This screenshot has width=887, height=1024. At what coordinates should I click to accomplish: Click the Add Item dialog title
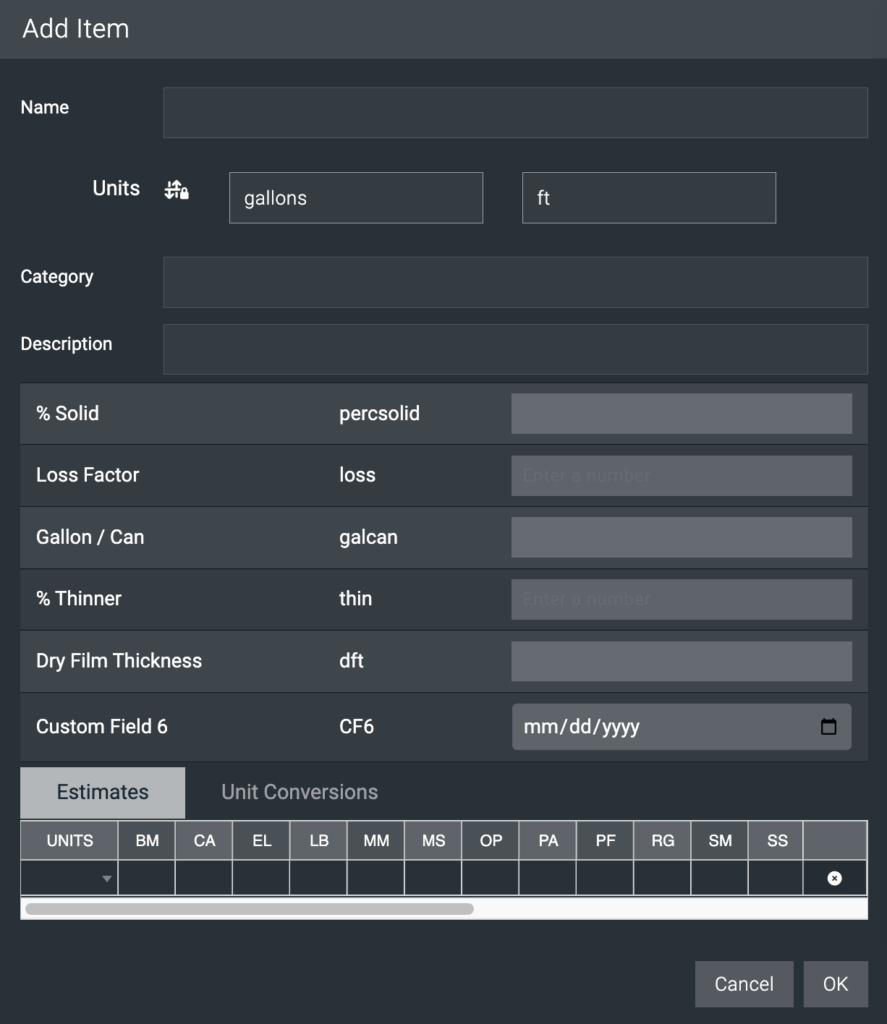click(76, 29)
